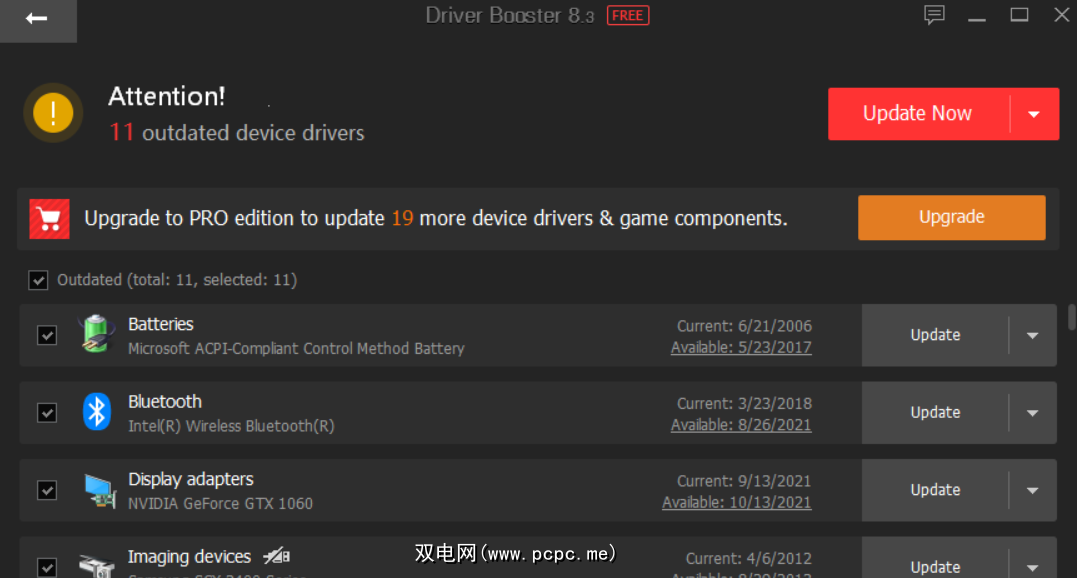Click the Bluetooth category name
1077x578 pixels.
165,402
